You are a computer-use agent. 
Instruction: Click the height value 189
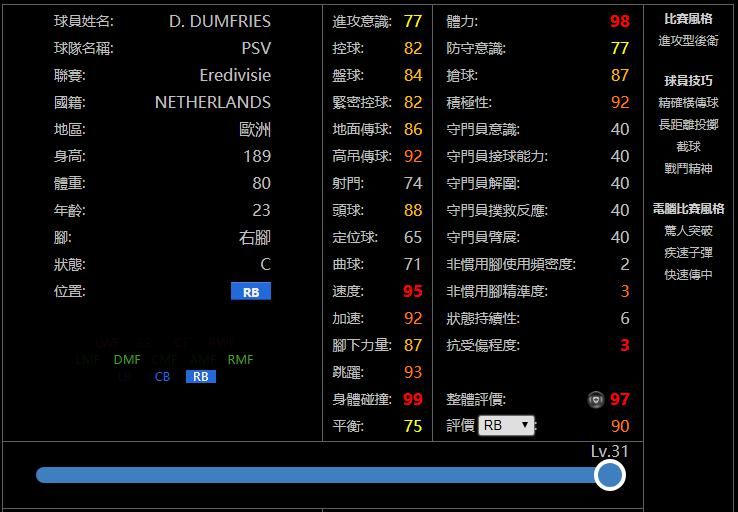257,156
